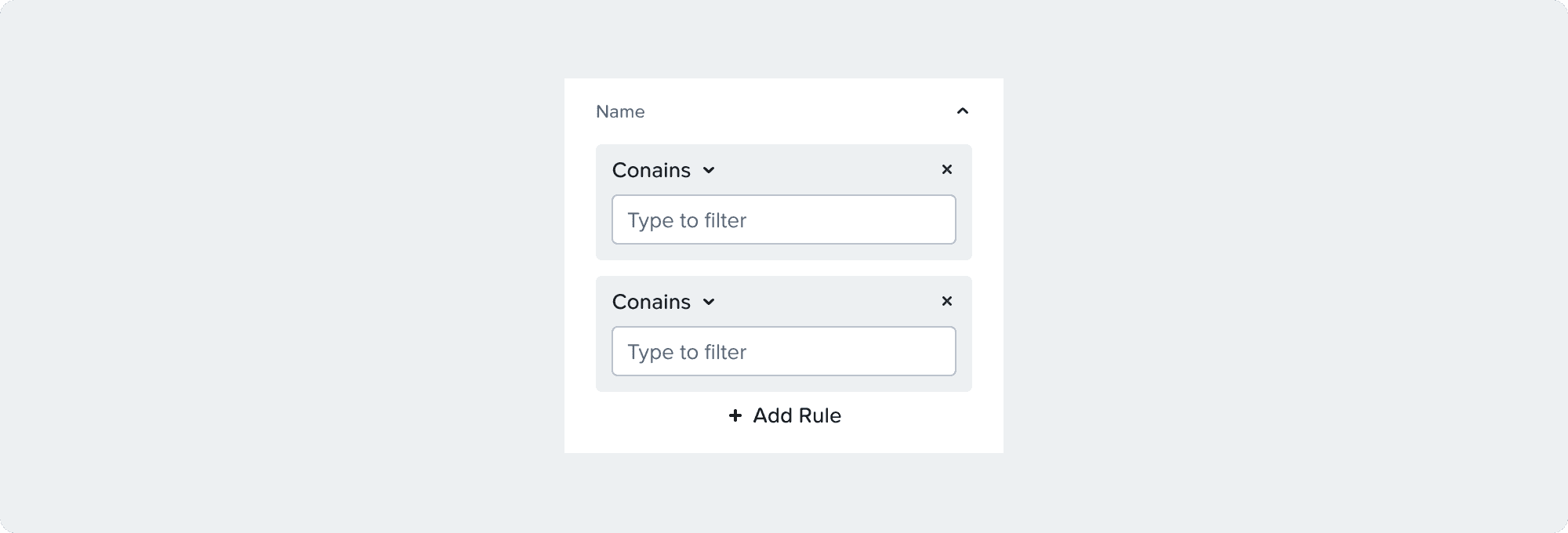Click the 'Add Rule' button text
1568x533 pixels.
[x=797, y=415]
